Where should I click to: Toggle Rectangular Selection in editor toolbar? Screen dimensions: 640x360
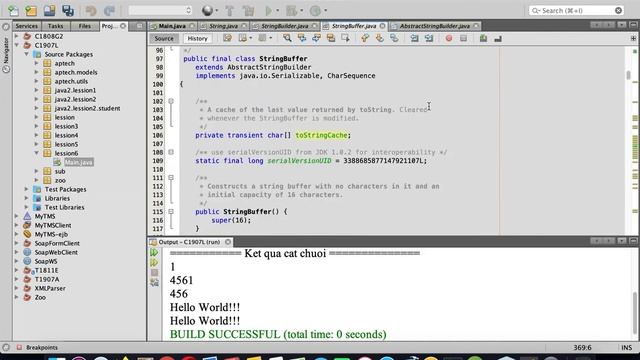(345, 38)
